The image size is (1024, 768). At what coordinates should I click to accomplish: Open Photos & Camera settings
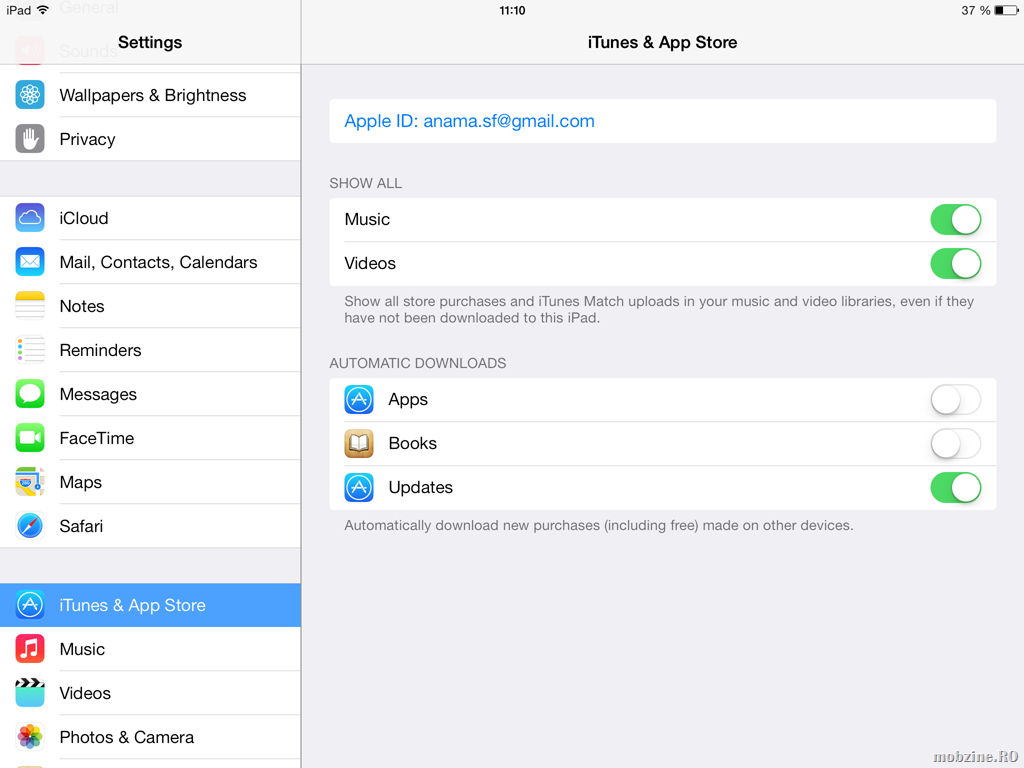[x=150, y=737]
